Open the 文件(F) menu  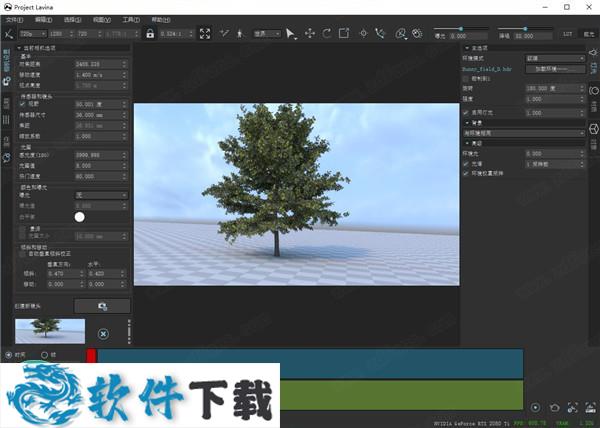click(x=13, y=19)
